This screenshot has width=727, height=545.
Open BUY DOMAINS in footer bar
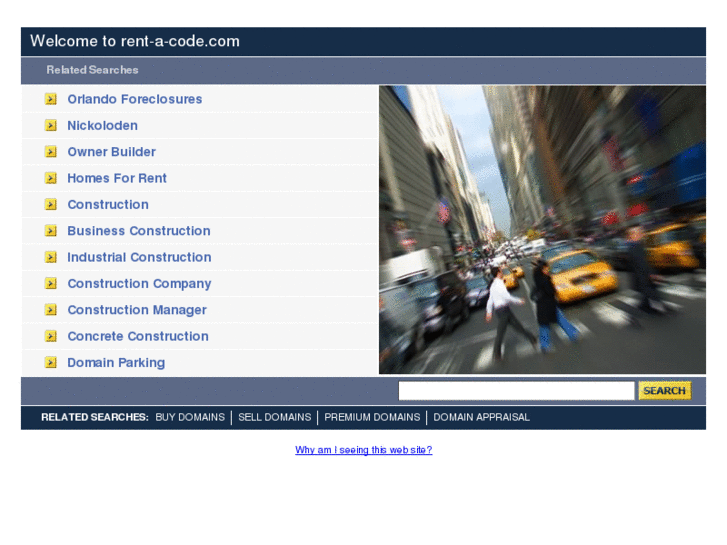point(190,417)
